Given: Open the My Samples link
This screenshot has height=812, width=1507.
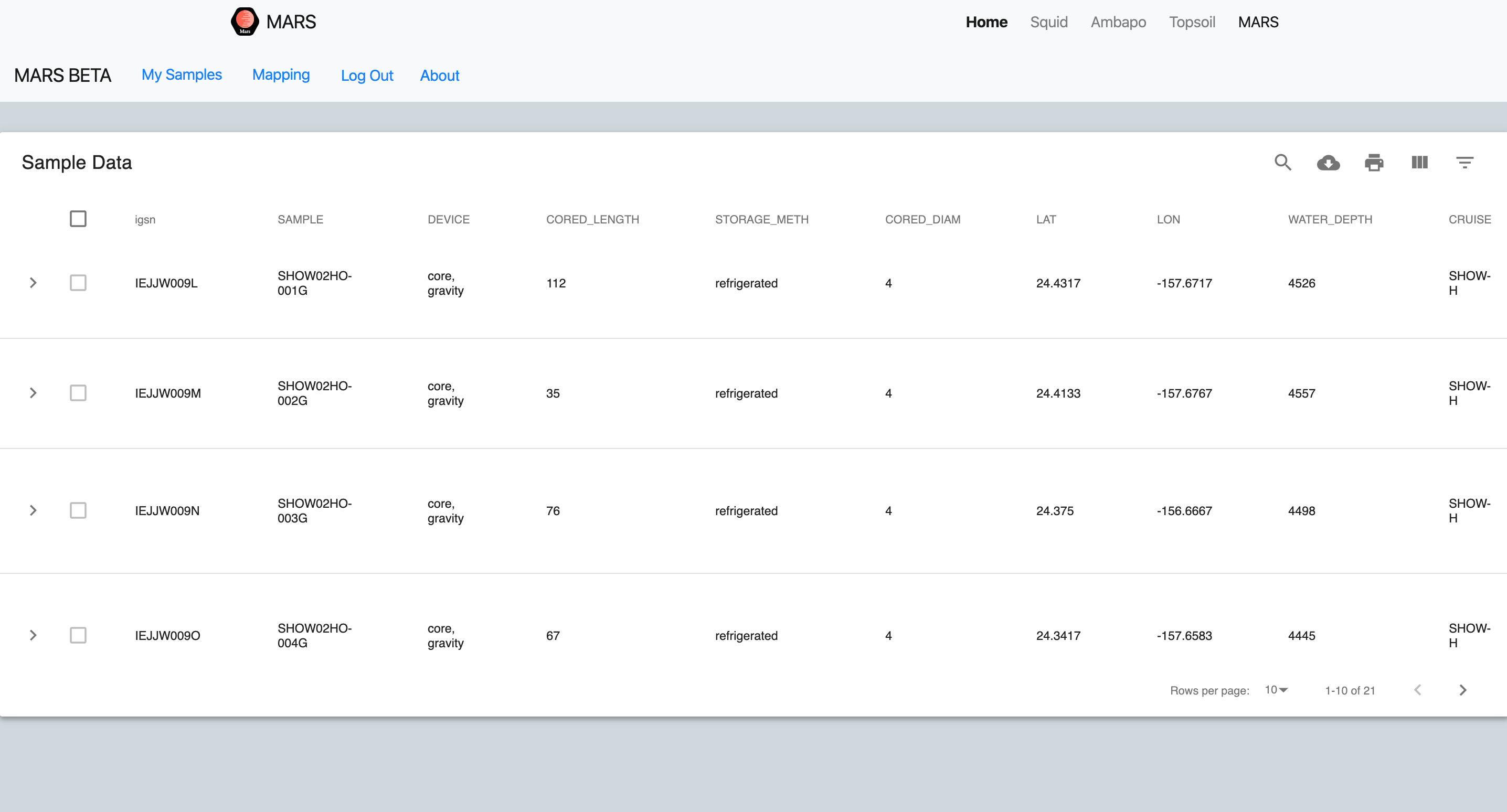Looking at the screenshot, I should coord(182,75).
